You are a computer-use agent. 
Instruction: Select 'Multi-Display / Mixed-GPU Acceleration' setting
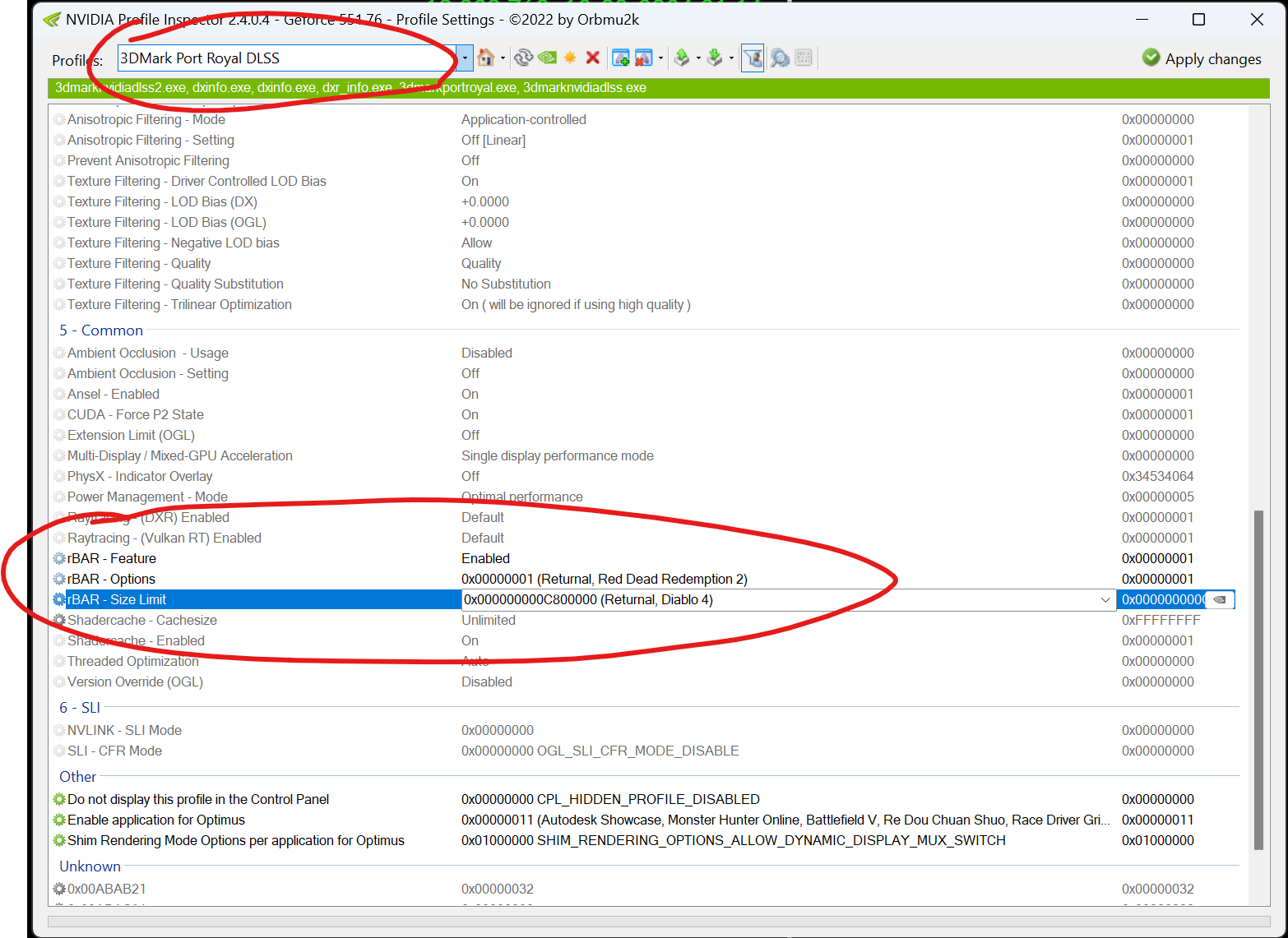tap(180, 456)
